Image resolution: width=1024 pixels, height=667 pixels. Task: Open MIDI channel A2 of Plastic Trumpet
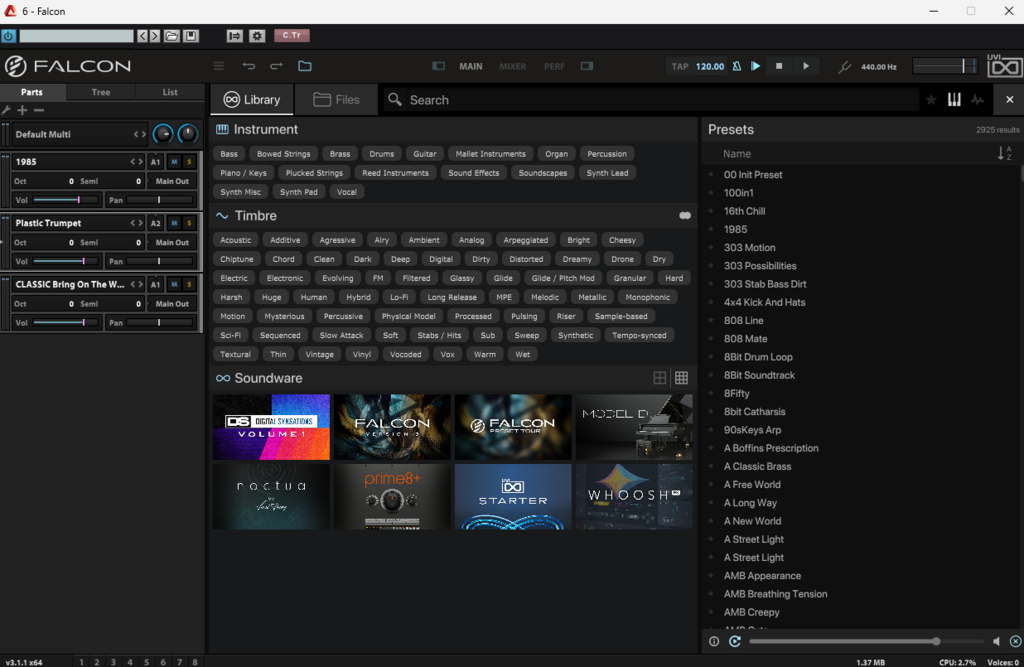pos(155,223)
